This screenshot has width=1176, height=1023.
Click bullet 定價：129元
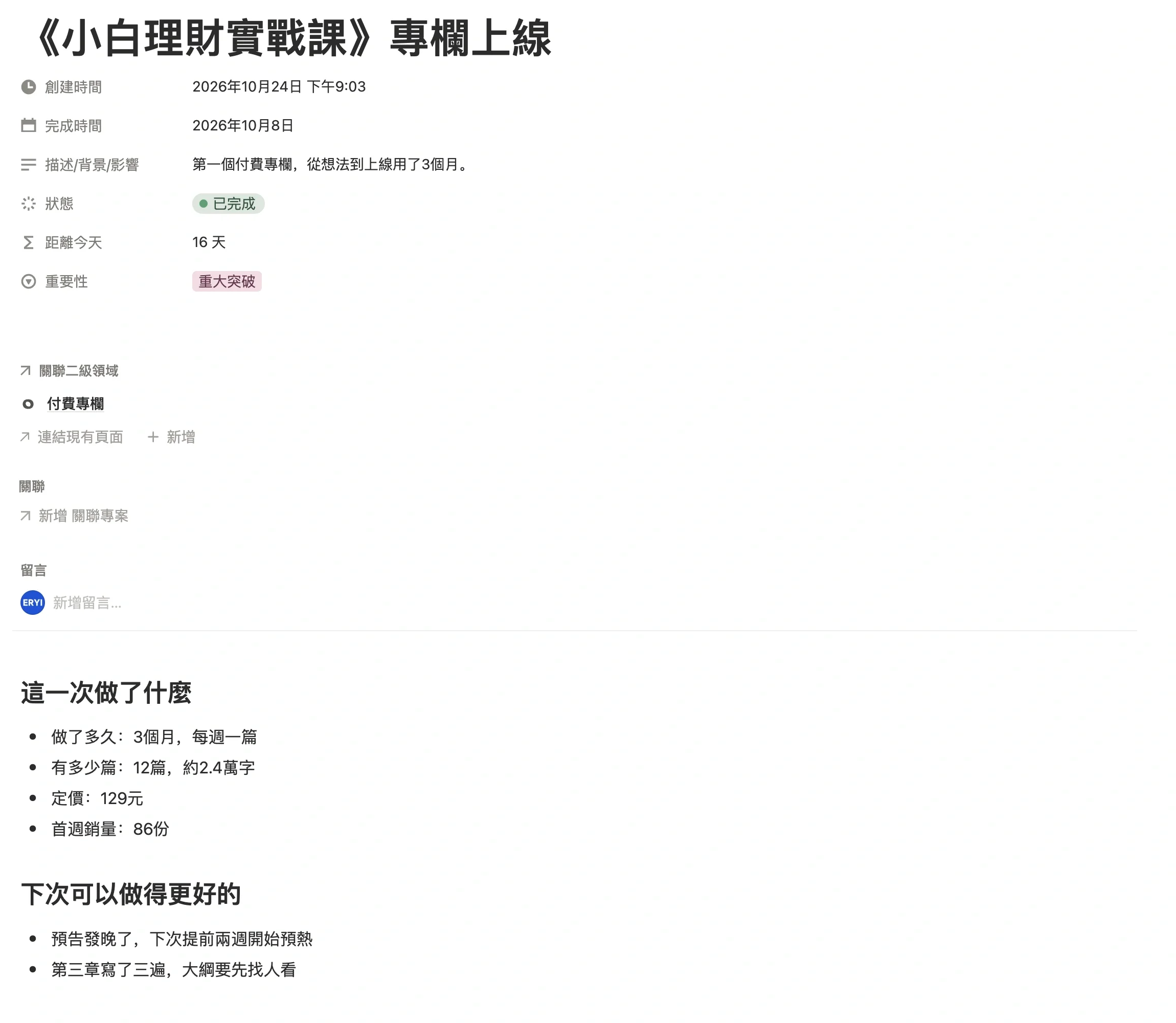pos(97,798)
